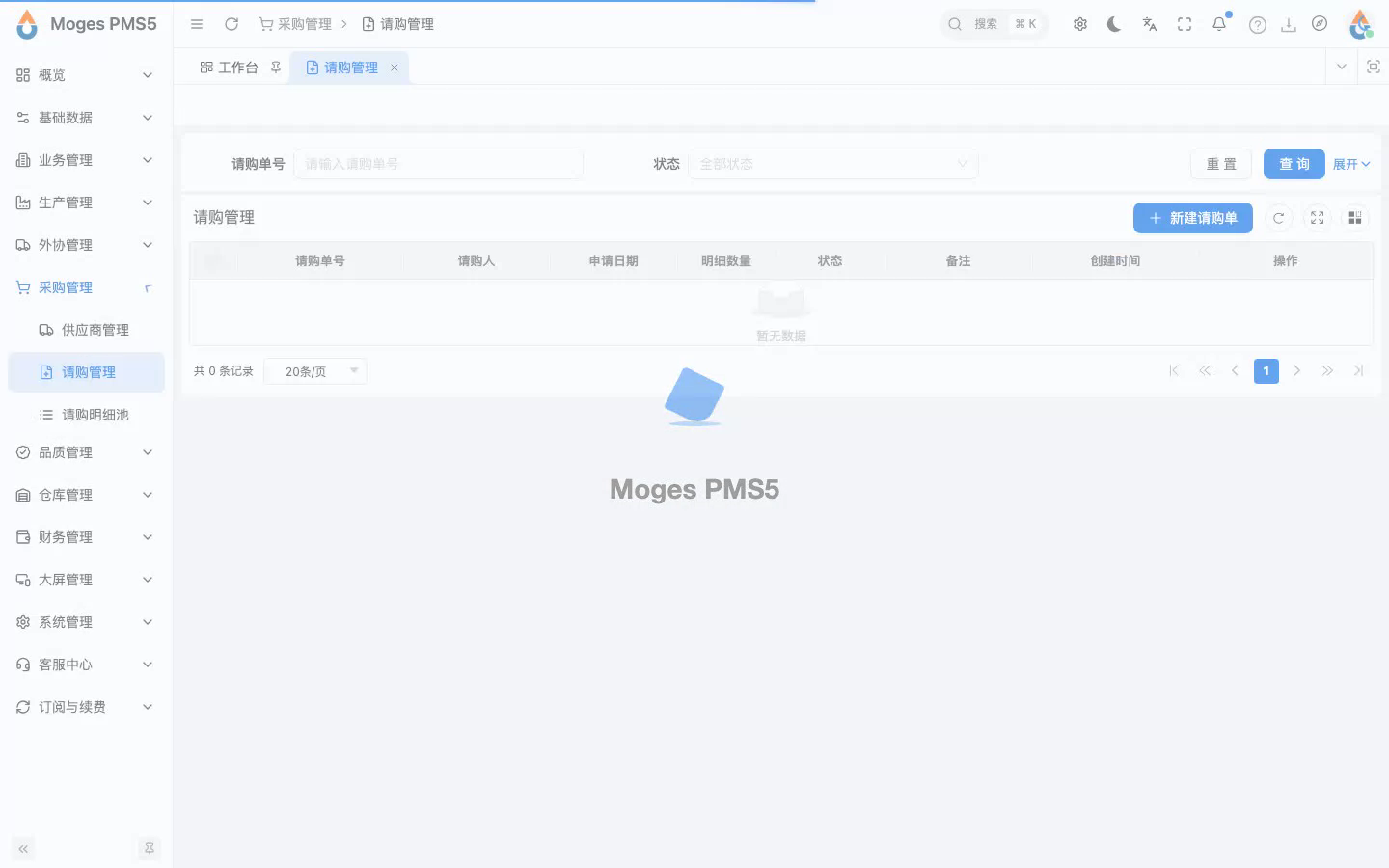Image resolution: width=1389 pixels, height=868 pixels.
Task: Select 请购管理 in sidebar
Action: pos(86,372)
